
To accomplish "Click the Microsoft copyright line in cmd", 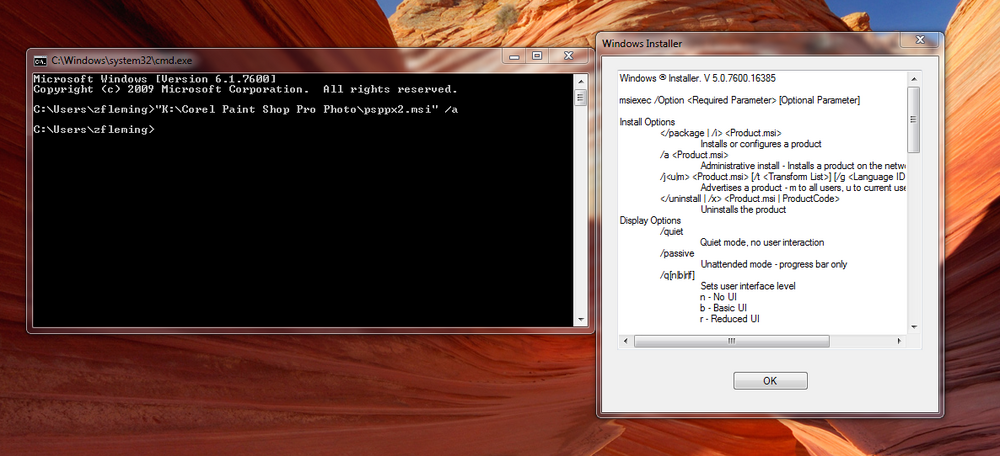I will point(245,89).
